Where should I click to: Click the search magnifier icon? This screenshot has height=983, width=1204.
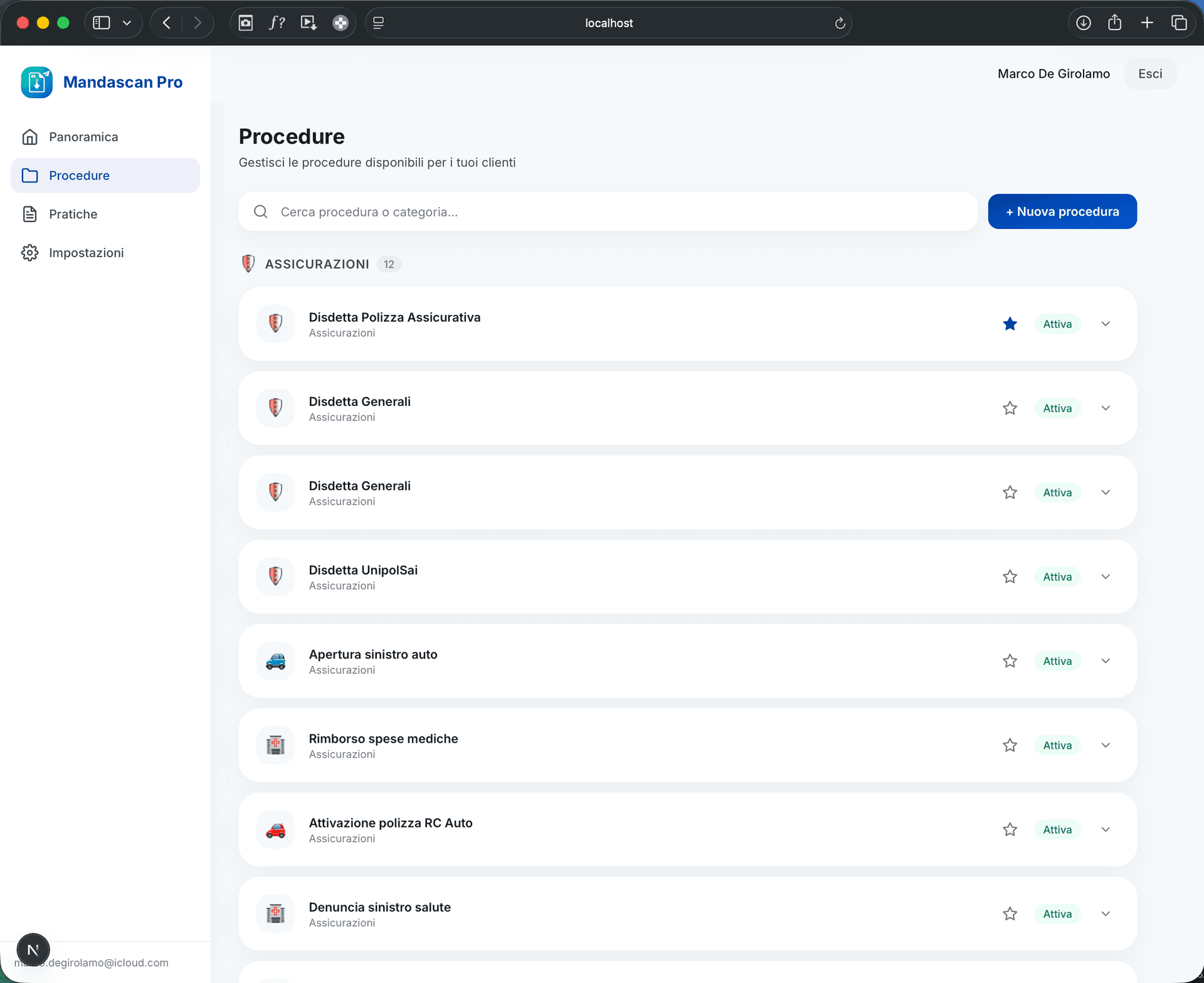pyautogui.click(x=260, y=211)
